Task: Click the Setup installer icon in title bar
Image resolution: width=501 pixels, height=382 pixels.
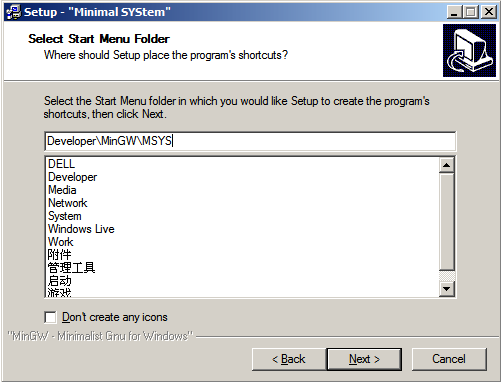Action: point(13,12)
